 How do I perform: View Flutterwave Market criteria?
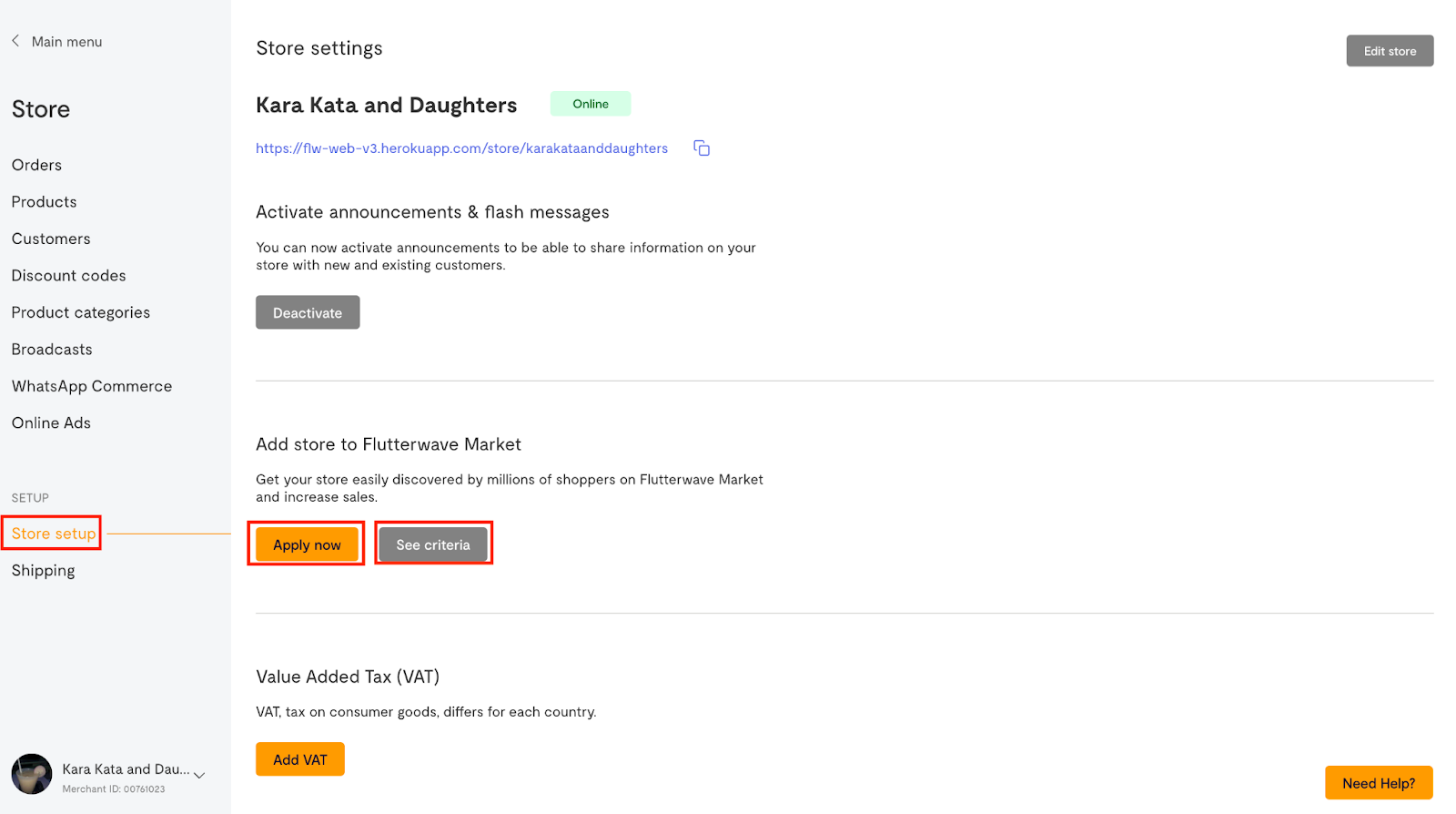[x=433, y=544]
